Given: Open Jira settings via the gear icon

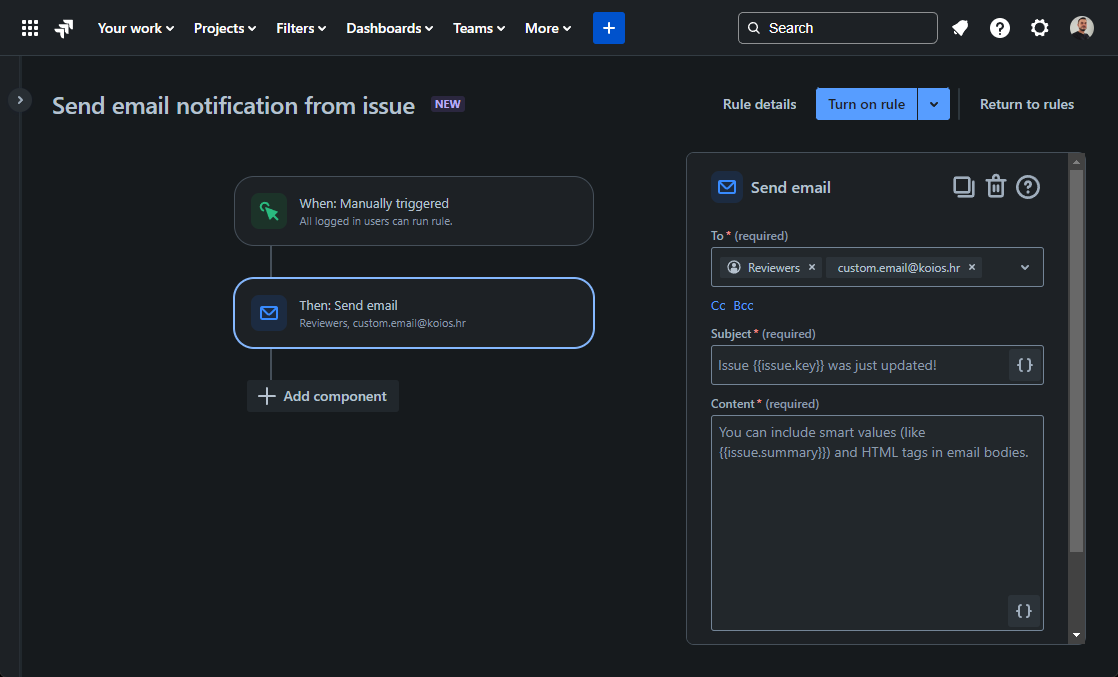Looking at the screenshot, I should [x=1039, y=27].
